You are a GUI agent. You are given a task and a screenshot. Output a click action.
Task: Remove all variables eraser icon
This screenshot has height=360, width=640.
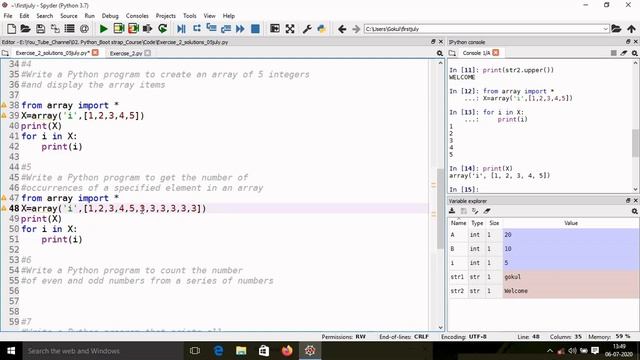click(x=487, y=211)
